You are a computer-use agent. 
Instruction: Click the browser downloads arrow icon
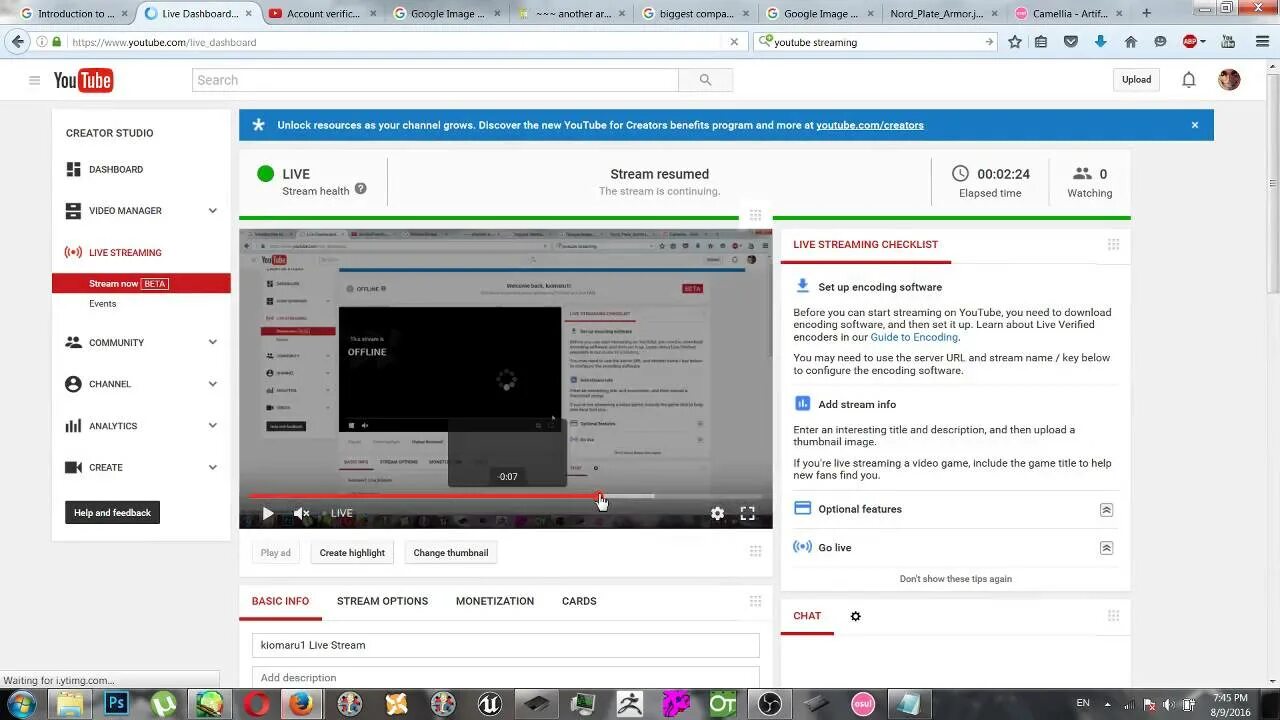click(x=1101, y=42)
